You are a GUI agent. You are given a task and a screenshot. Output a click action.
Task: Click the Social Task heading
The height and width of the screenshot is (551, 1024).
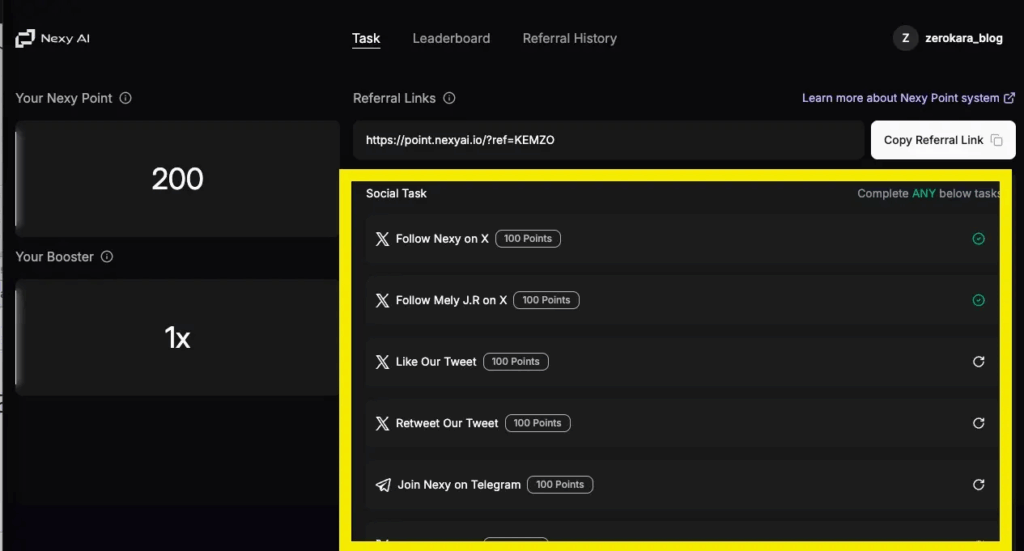396,193
